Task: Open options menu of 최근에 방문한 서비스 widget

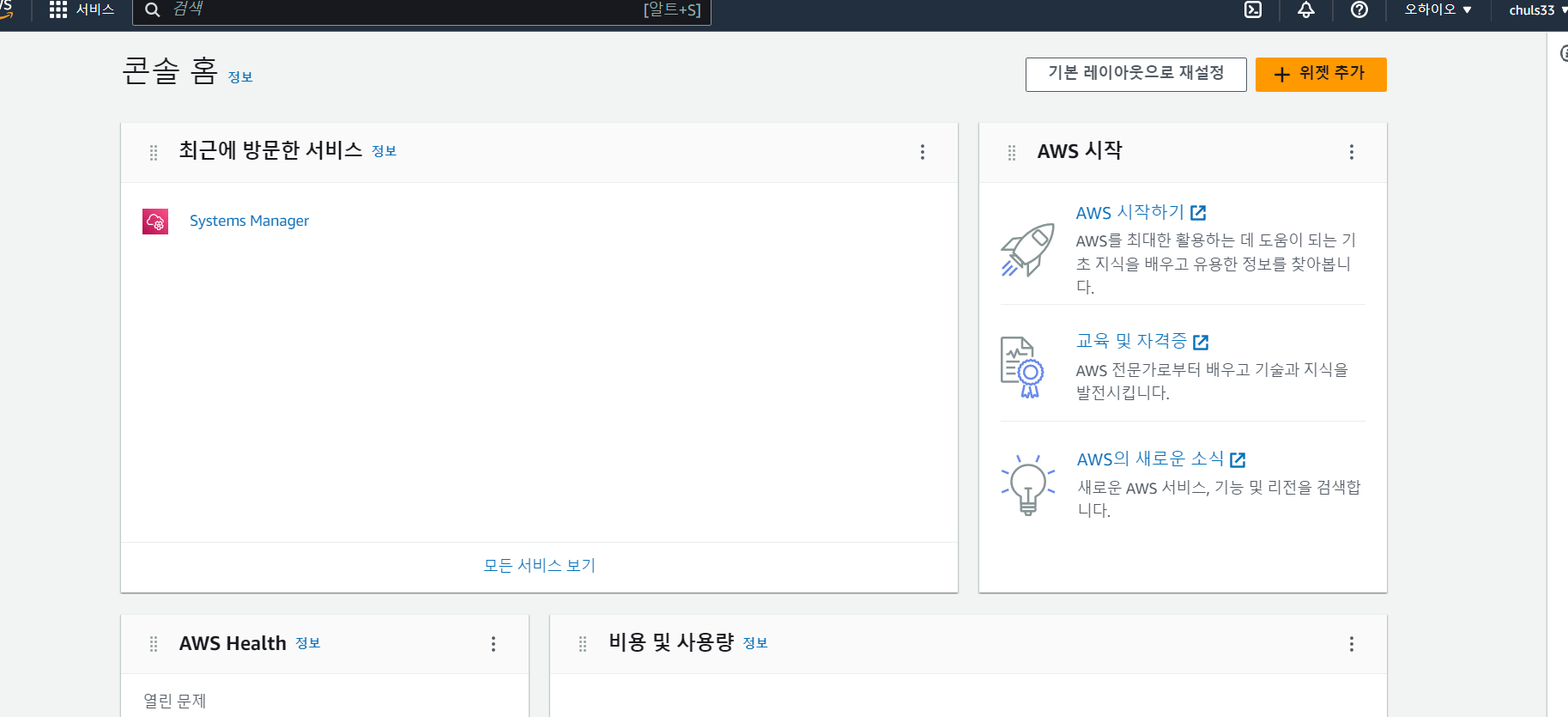Action: 923,152
